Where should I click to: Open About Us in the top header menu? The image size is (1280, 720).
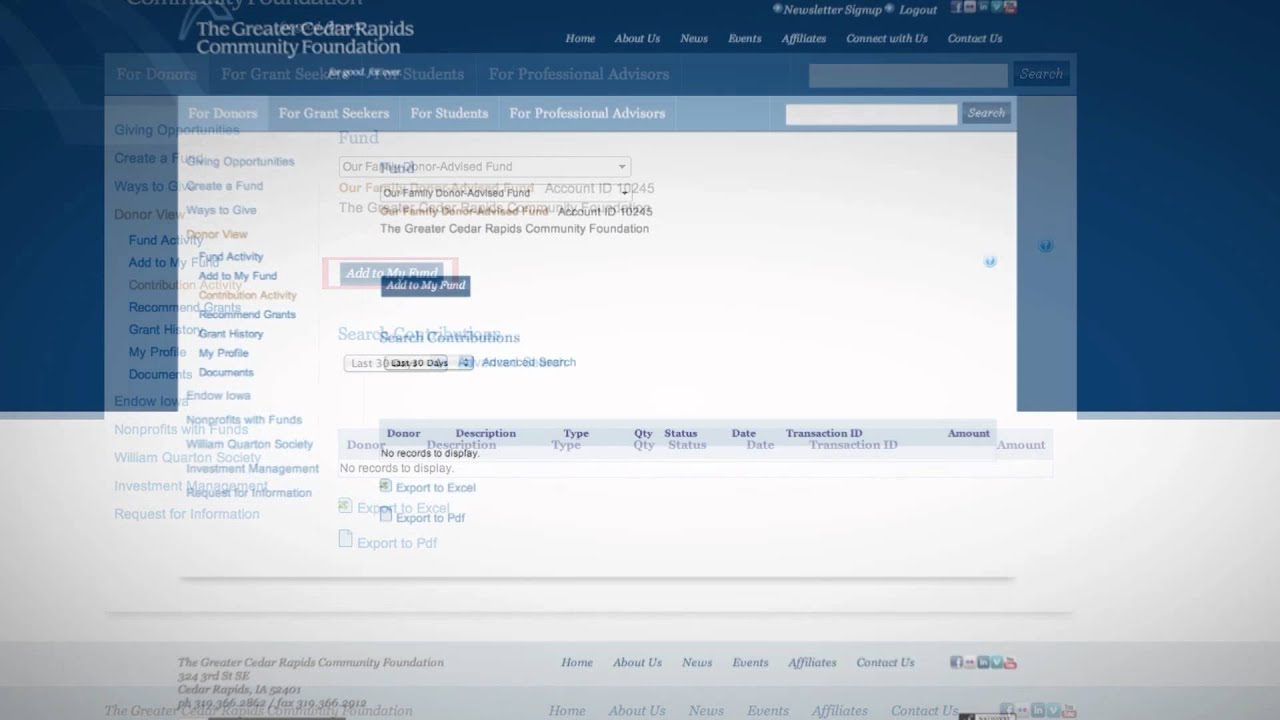(637, 38)
